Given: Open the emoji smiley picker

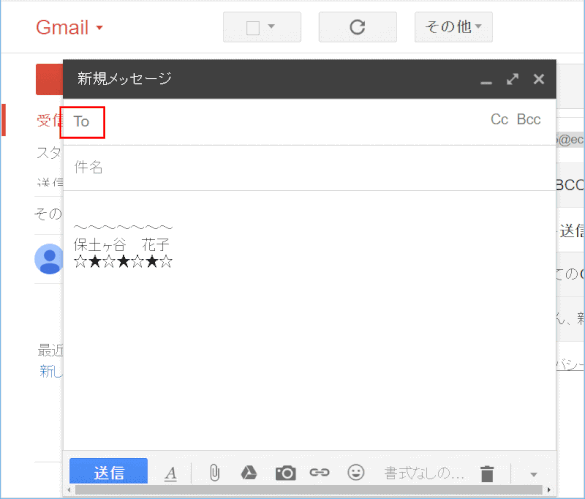Looking at the screenshot, I should 356,473.
